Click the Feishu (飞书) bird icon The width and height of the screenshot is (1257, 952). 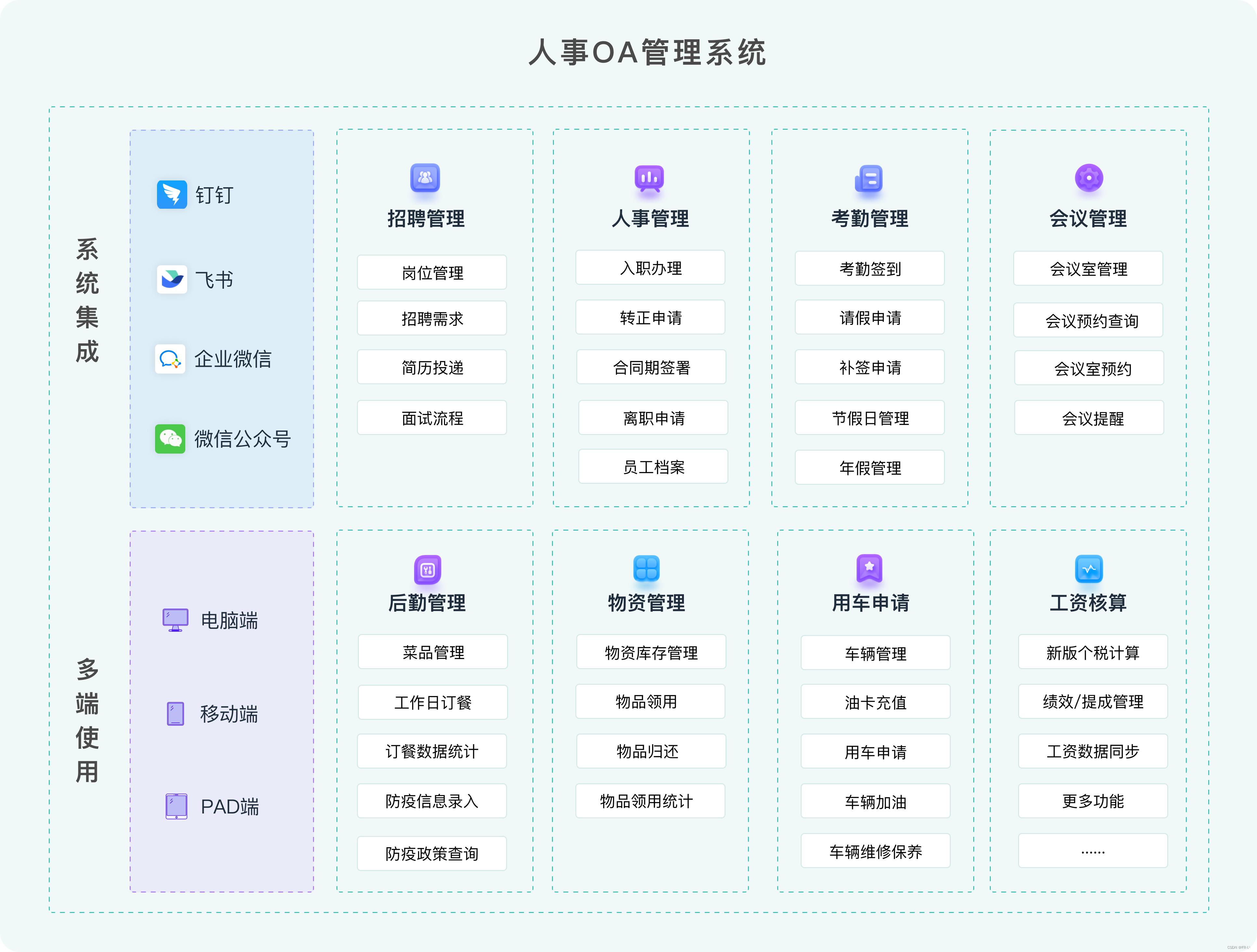(x=172, y=279)
